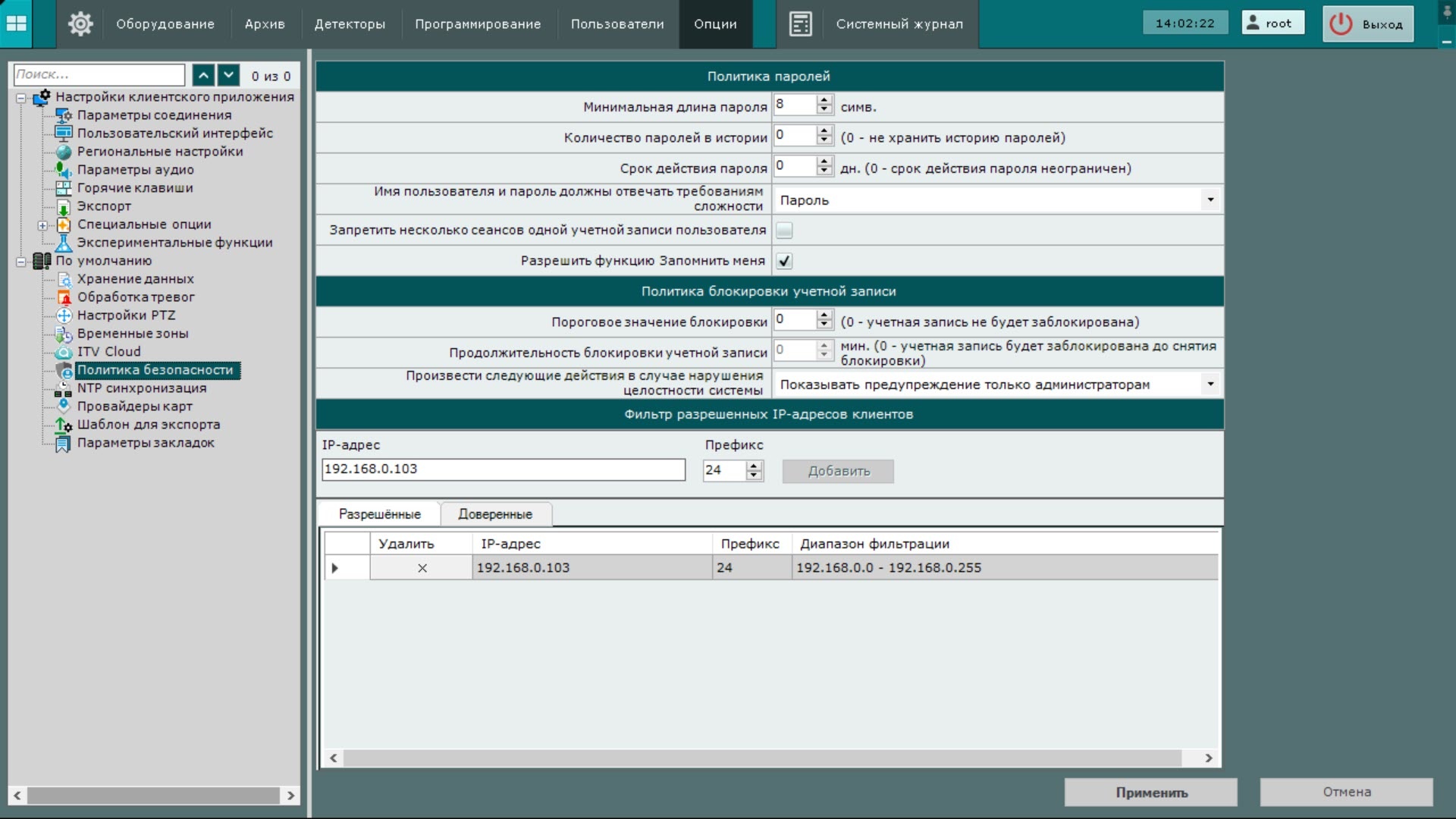Open the Пользователи menu
This screenshot has width=1456, height=819.
click(x=617, y=24)
